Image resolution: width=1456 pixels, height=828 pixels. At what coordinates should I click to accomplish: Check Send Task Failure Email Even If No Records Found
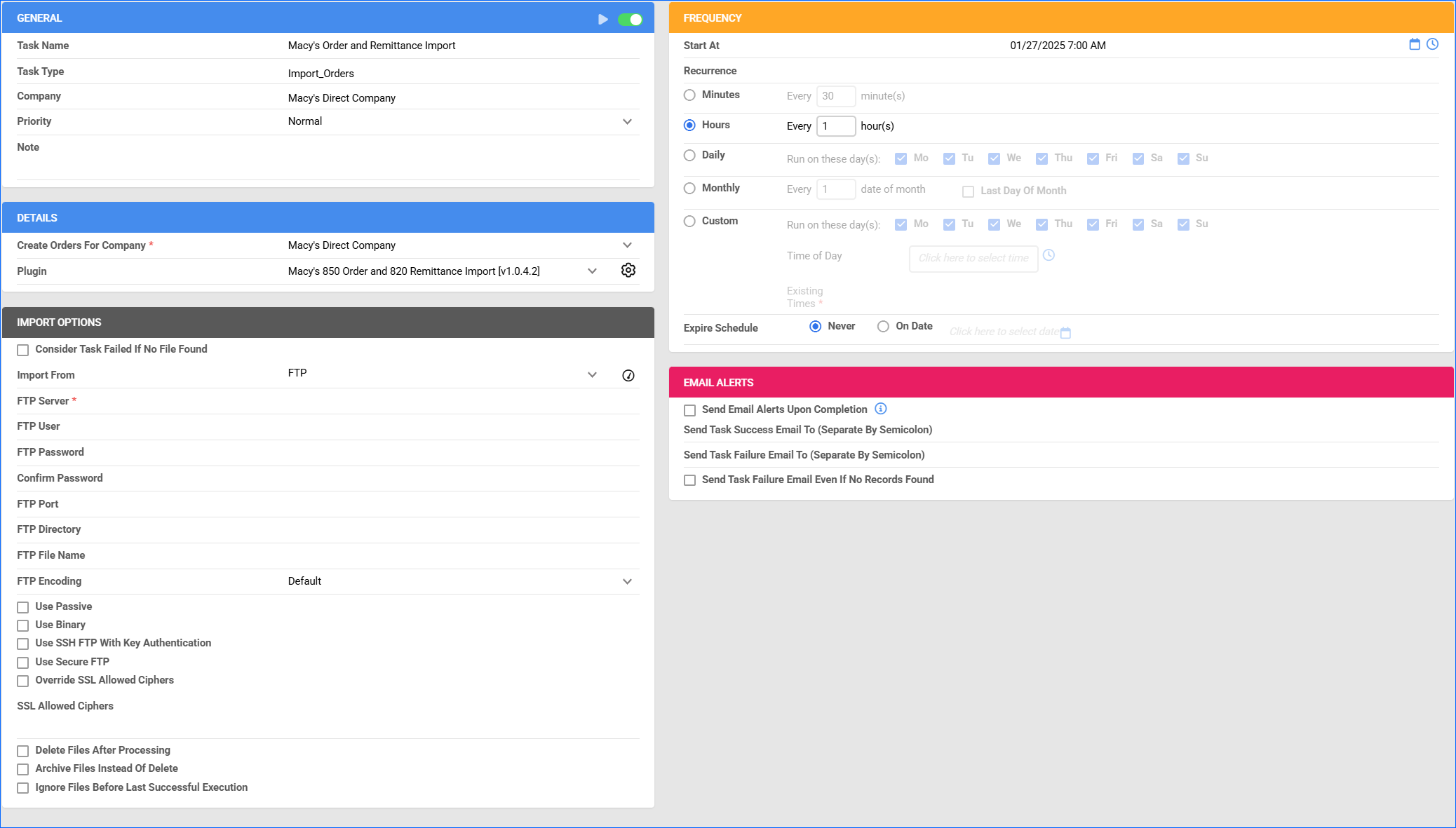coord(690,480)
